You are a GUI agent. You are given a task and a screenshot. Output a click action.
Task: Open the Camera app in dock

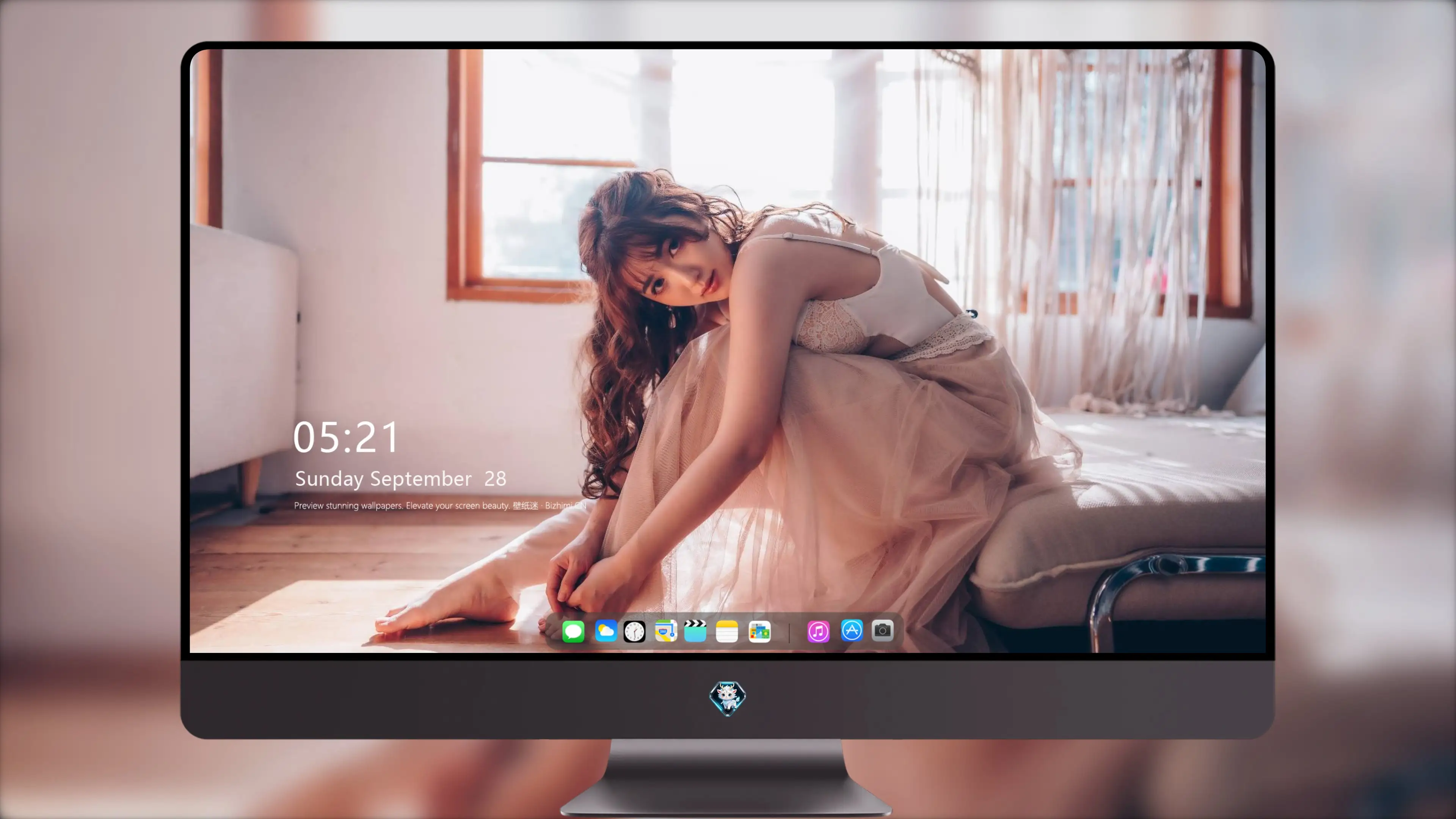pyautogui.click(x=882, y=630)
